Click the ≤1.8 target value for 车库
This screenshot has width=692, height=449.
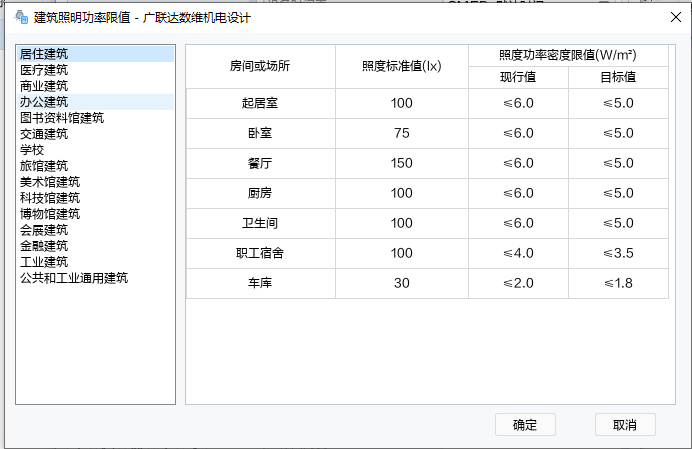pyautogui.click(x=618, y=283)
